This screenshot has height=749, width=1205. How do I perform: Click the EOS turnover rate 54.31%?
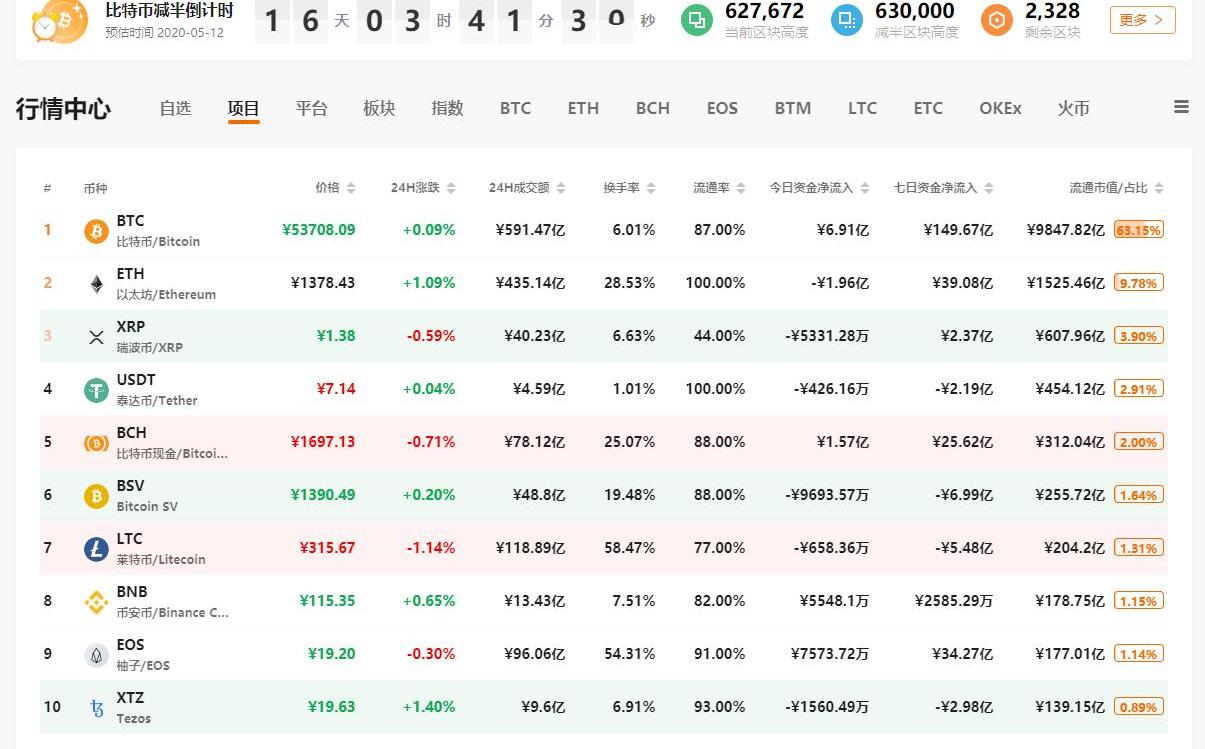click(x=630, y=654)
